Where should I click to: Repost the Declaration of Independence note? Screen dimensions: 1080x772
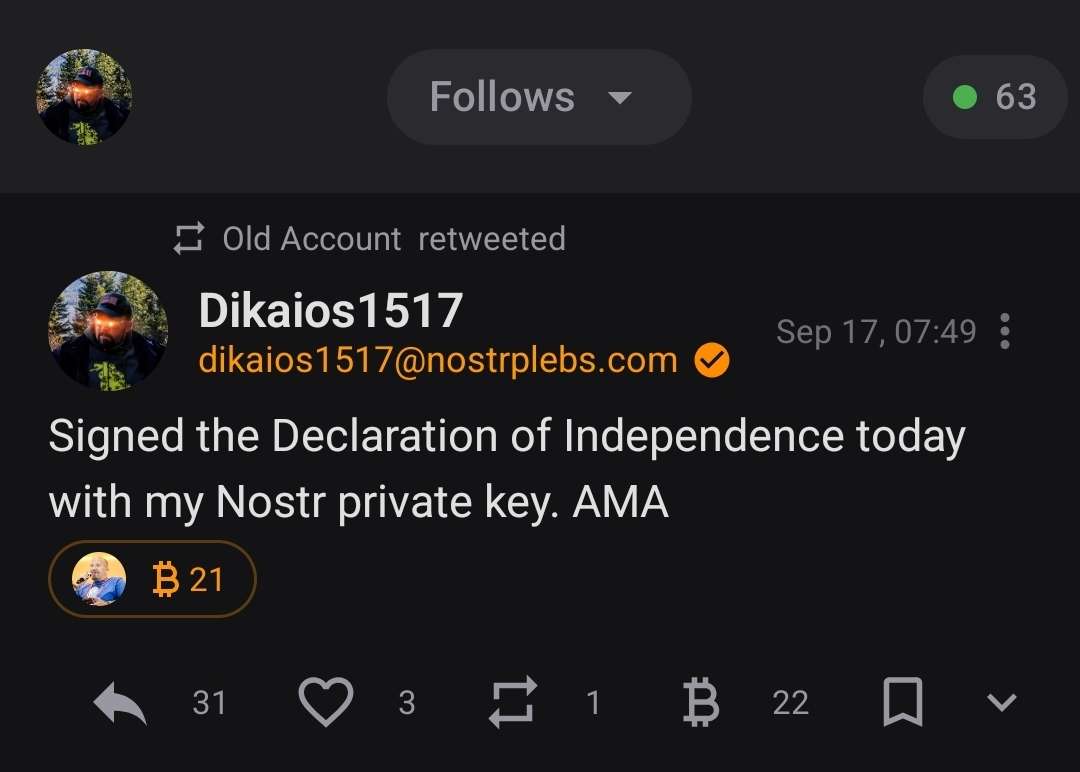click(x=513, y=702)
